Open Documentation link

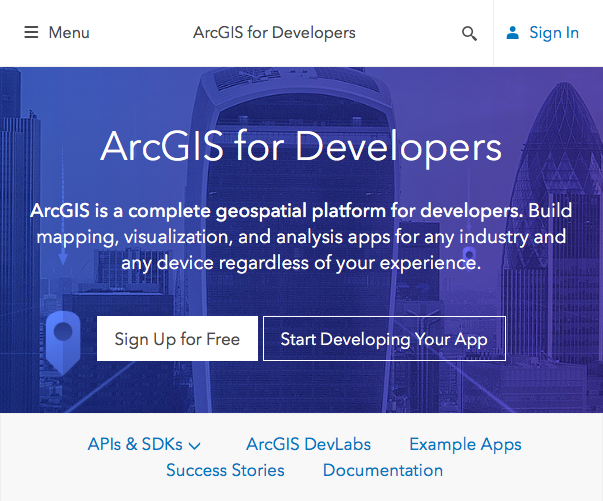pyautogui.click(x=383, y=471)
